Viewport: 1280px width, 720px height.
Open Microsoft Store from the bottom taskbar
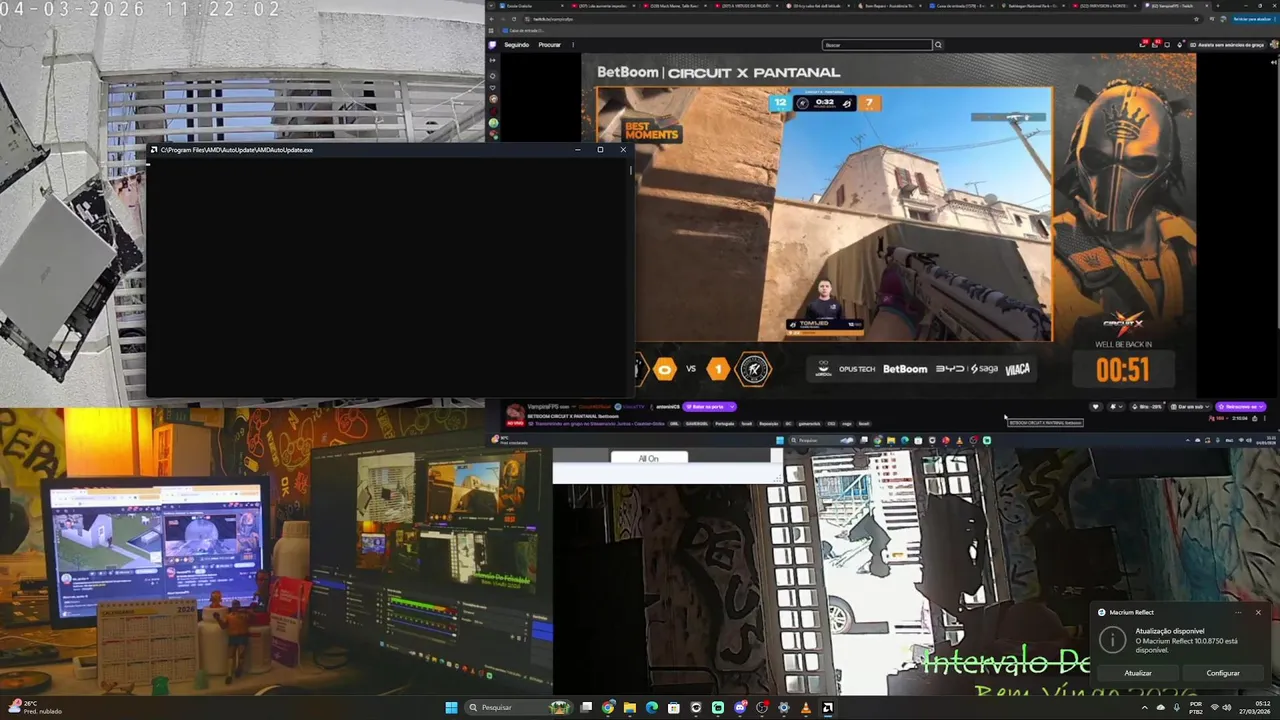pos(674,707)
